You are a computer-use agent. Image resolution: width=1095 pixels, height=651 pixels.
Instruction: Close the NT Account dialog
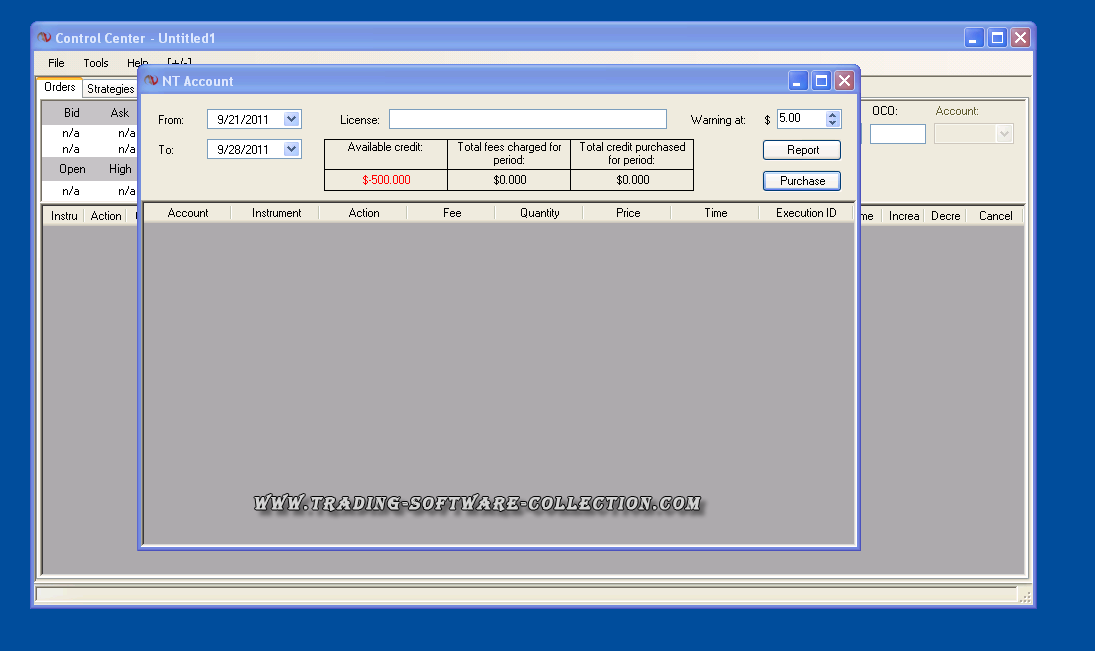[x=844, y=81]
